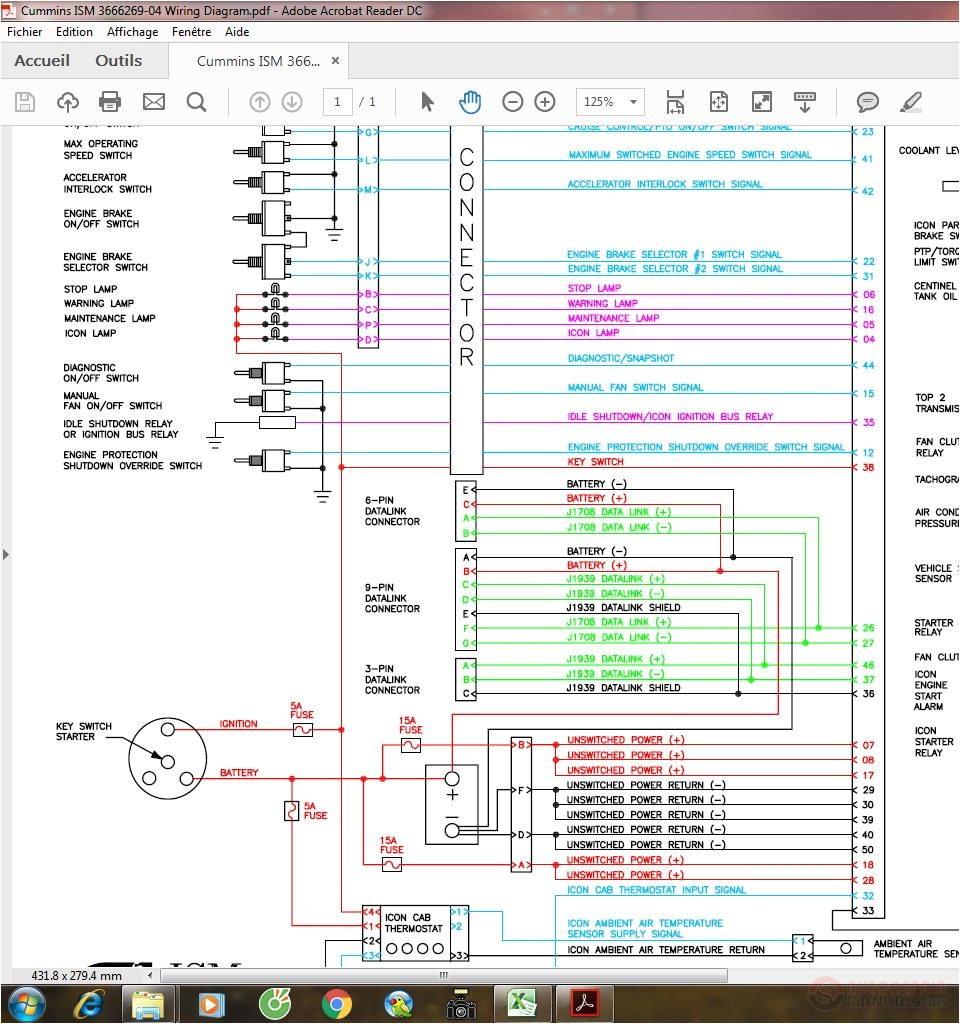This screenshot has width=960, height=1024.
Task: Open the Affichage menu
Action: tap(132, 31)
